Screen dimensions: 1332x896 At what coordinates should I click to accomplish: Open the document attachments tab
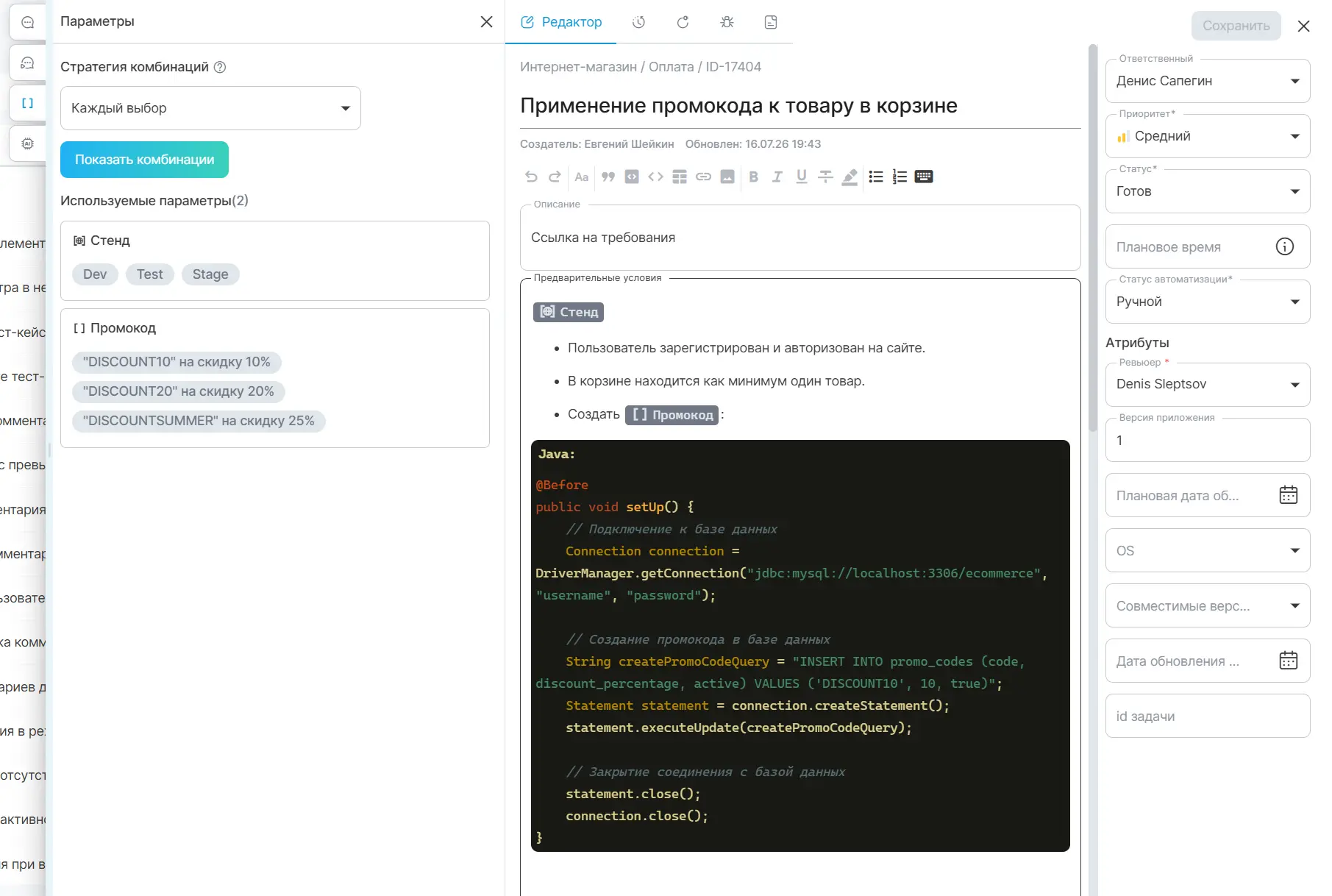point(771,22)
